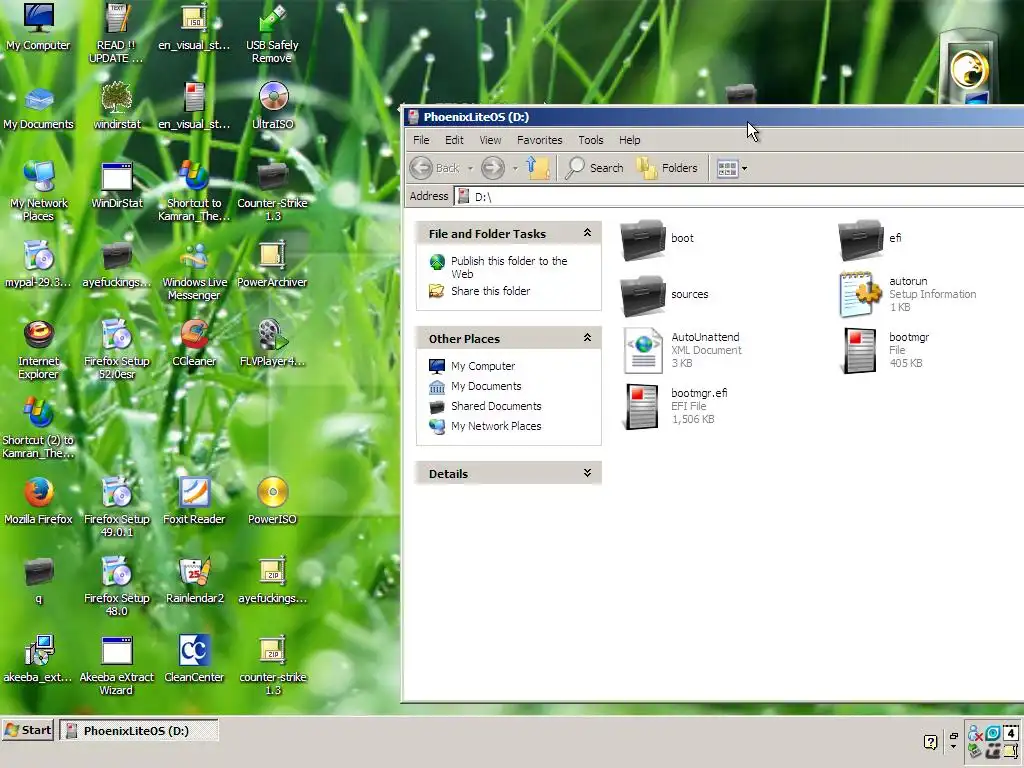Click the address bar showing D:\
1024x768 pixels.
(x=738, y=197)
